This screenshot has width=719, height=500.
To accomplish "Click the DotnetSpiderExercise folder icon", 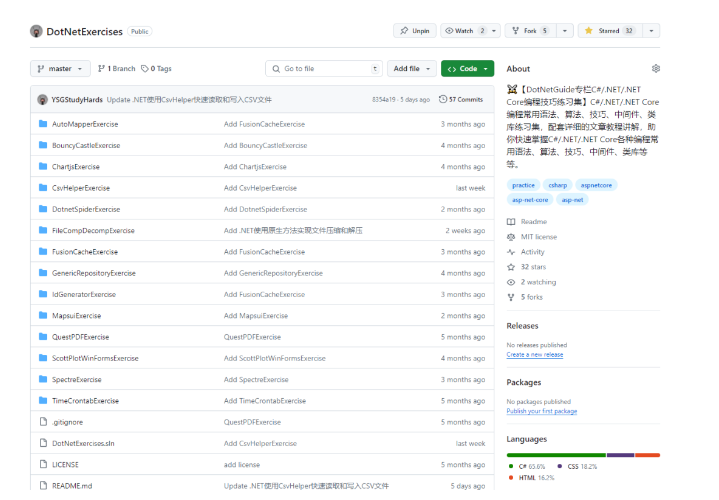I will (x=43, y=209).
